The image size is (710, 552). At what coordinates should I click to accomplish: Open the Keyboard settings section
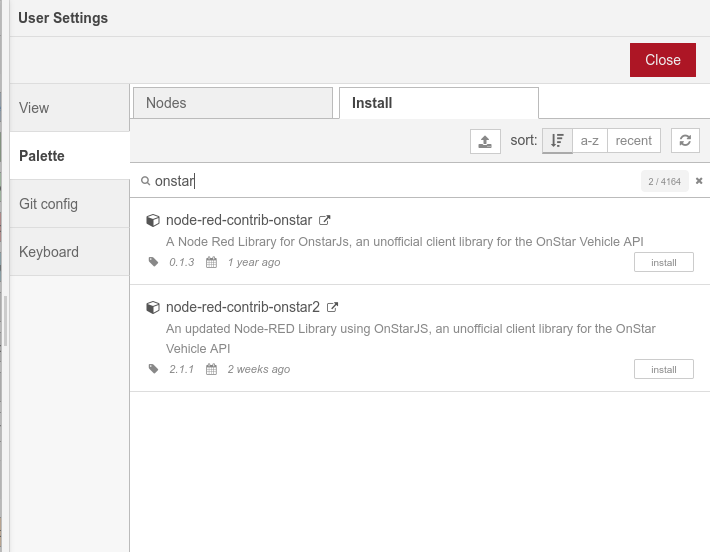pos(69,252)
